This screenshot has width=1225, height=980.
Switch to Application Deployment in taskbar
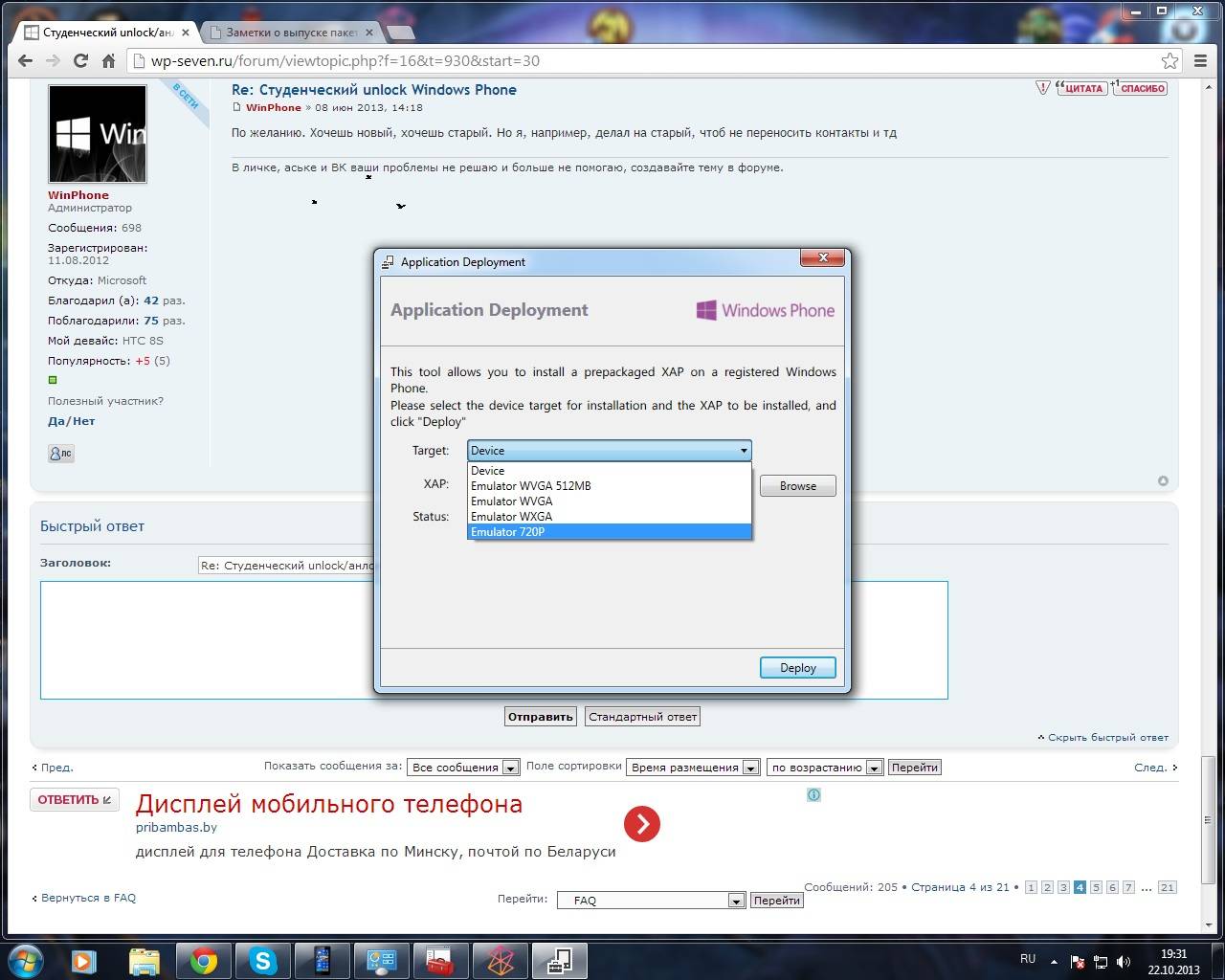pyautogui.click(x=559, y=960)
